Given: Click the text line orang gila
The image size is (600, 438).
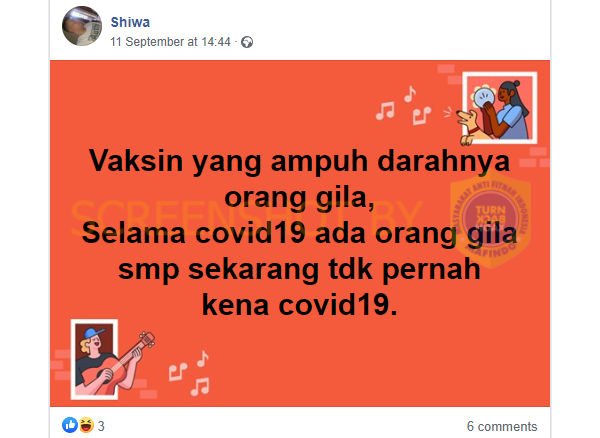Looking at the screenshot, I should (299, 198).
